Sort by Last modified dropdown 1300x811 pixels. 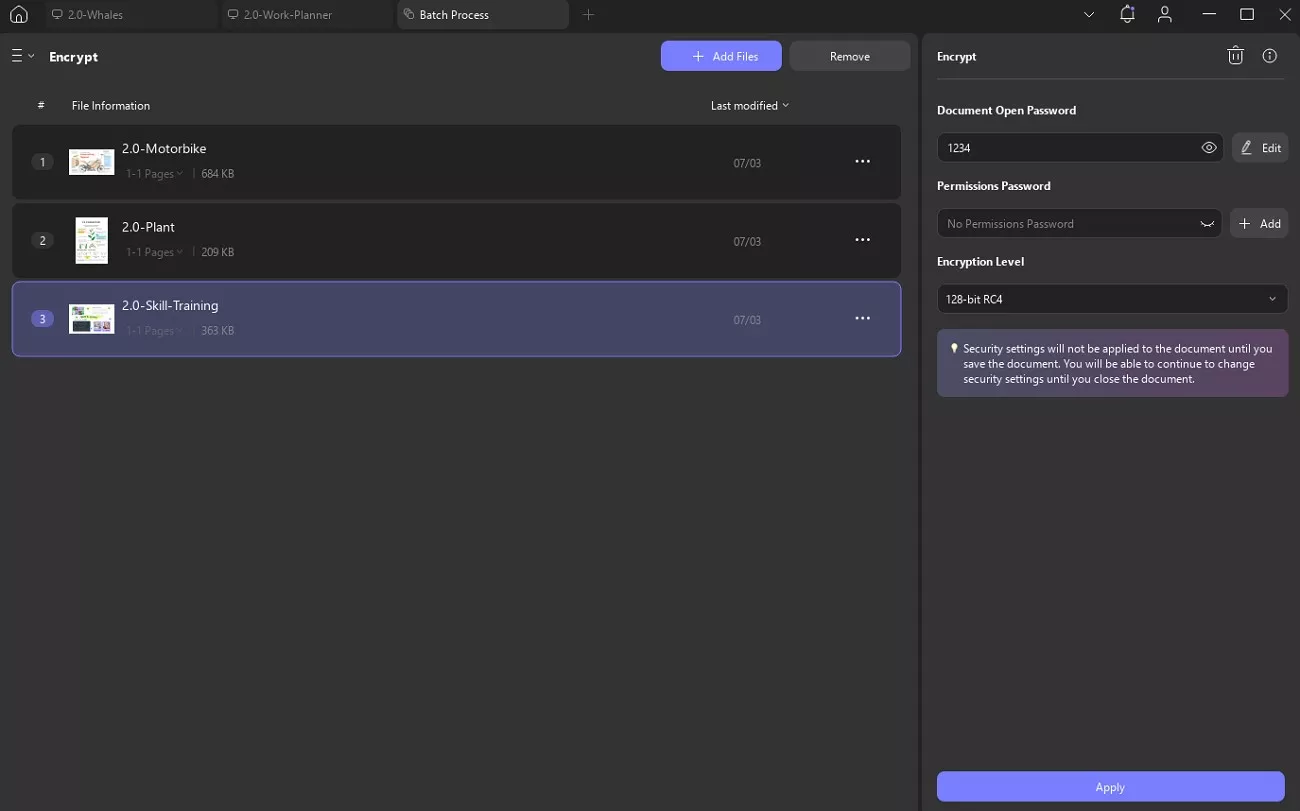[749, 106]
